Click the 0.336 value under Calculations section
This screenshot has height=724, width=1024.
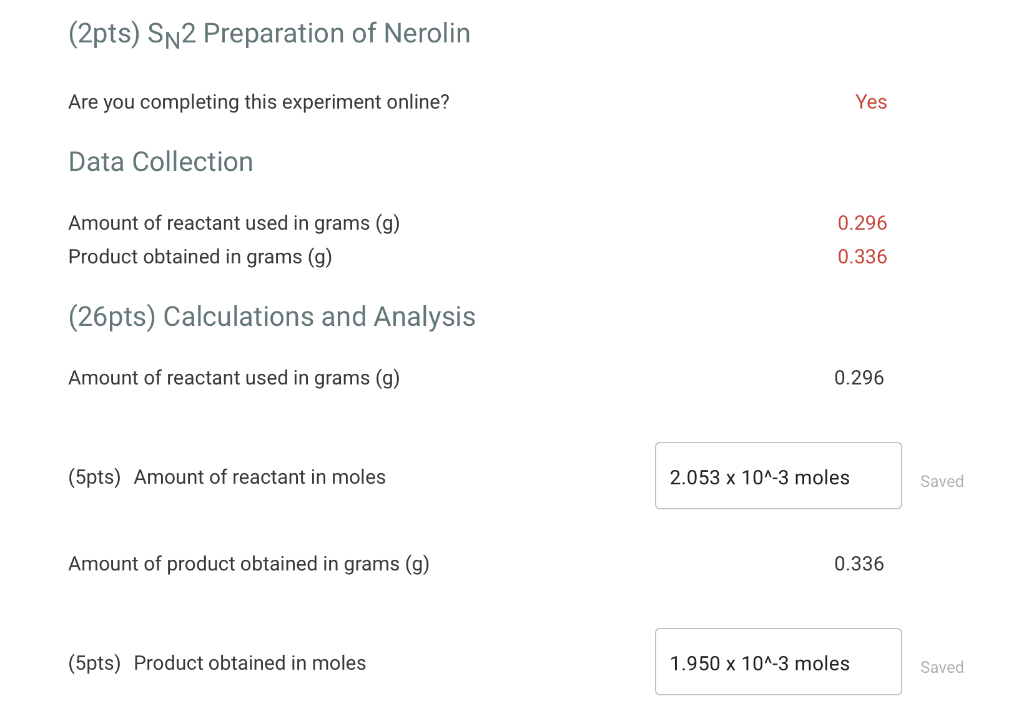858,563
